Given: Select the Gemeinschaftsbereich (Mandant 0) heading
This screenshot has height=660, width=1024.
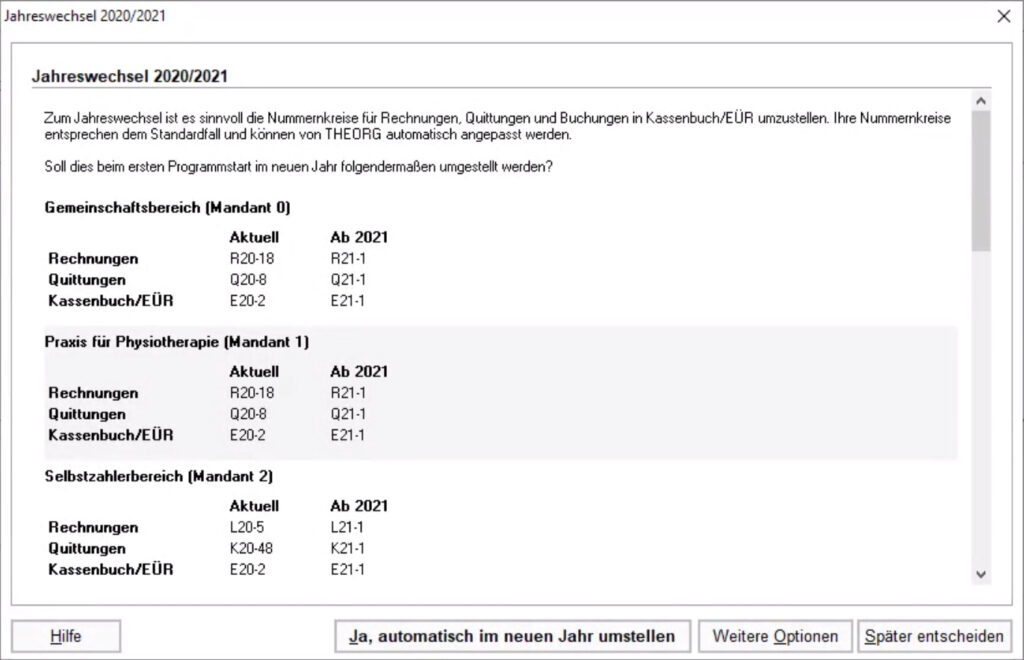Looking at the screenshot, I should pyautogui.click(x=167, y=208).
